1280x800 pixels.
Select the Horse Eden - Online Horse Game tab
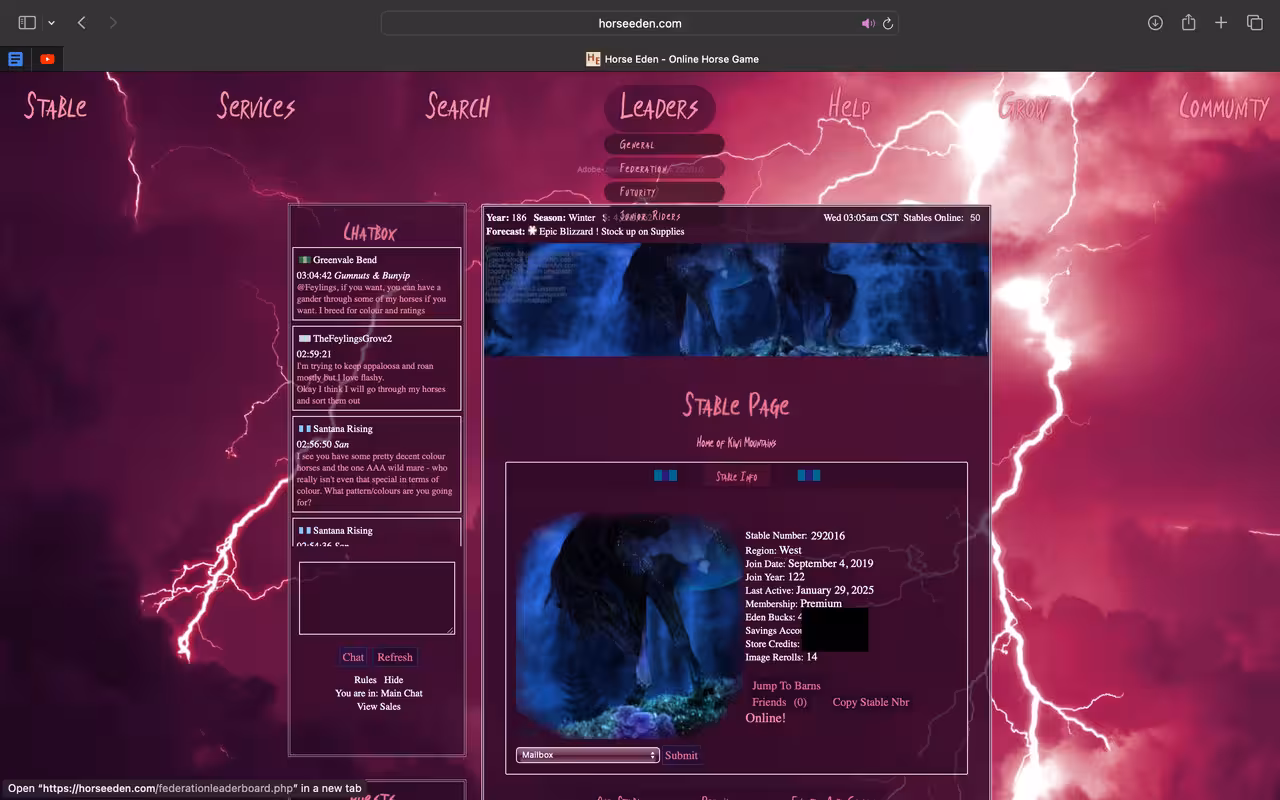672,59
